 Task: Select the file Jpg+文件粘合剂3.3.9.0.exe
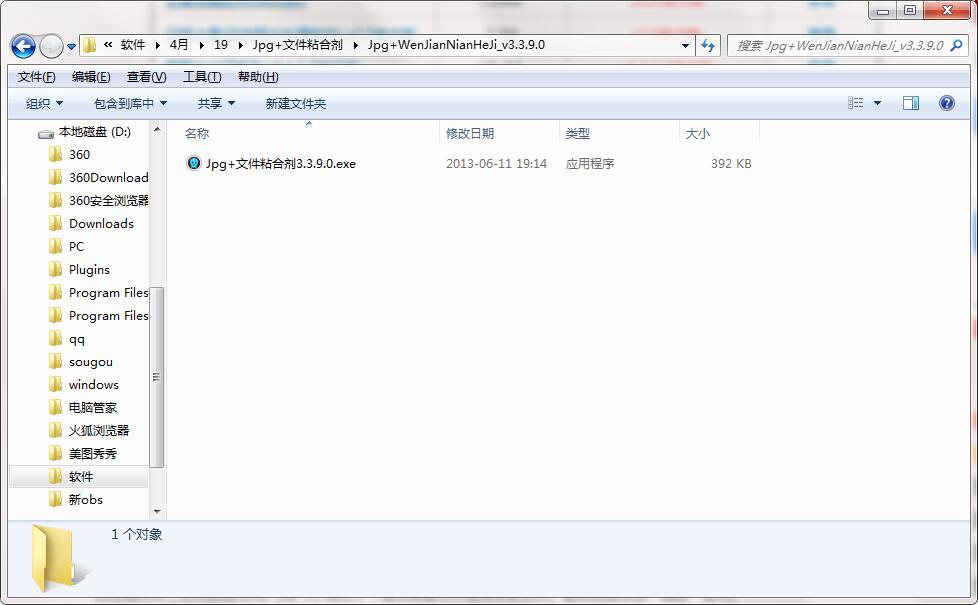click(x=281, y=164)
